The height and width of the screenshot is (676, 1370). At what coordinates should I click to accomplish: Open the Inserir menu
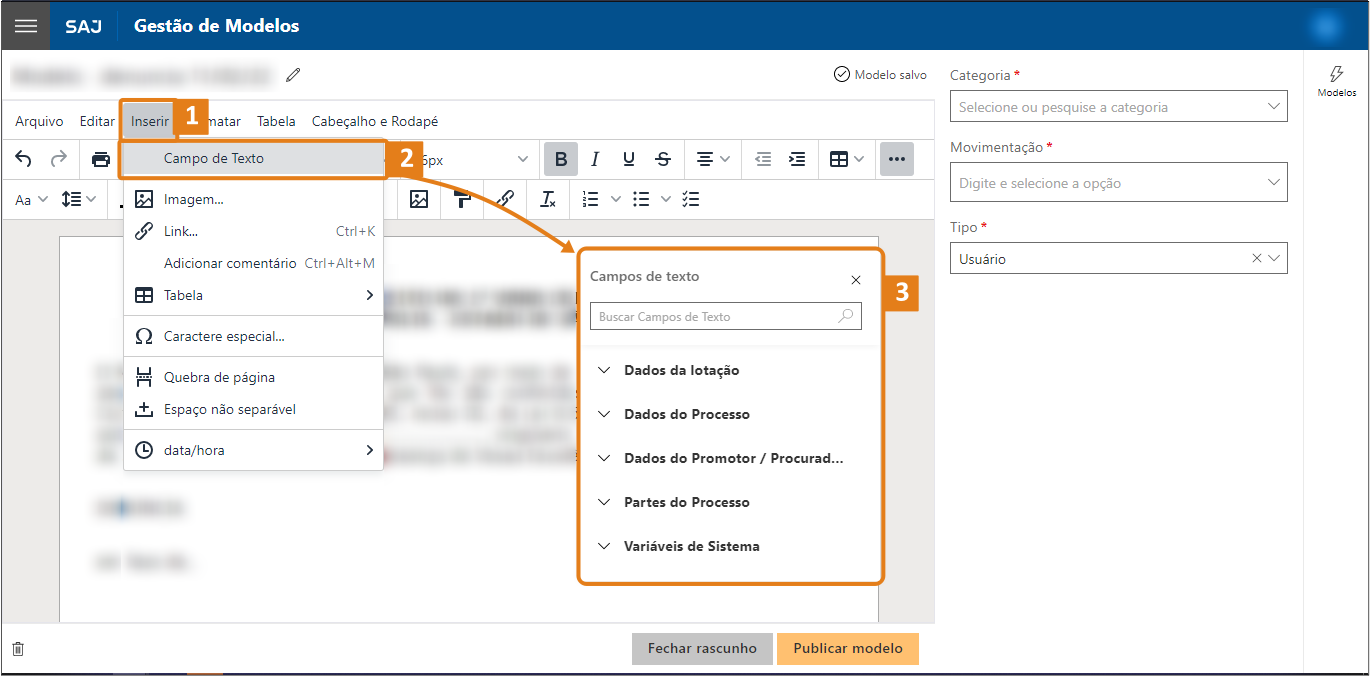pyautogui.click(x=147, y=120)
